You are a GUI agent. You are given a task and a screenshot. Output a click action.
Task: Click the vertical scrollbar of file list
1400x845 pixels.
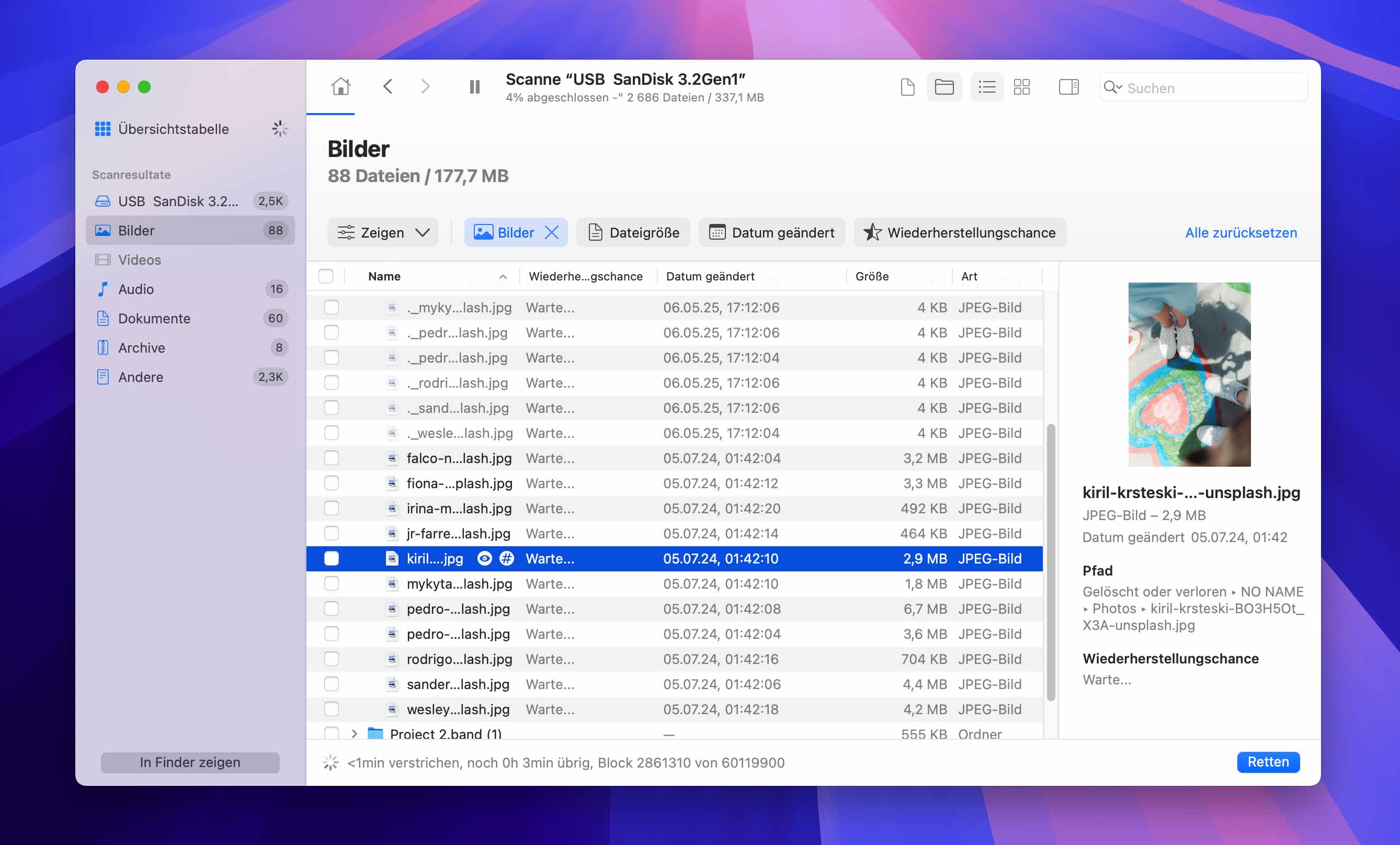[x=1051, y=562]
